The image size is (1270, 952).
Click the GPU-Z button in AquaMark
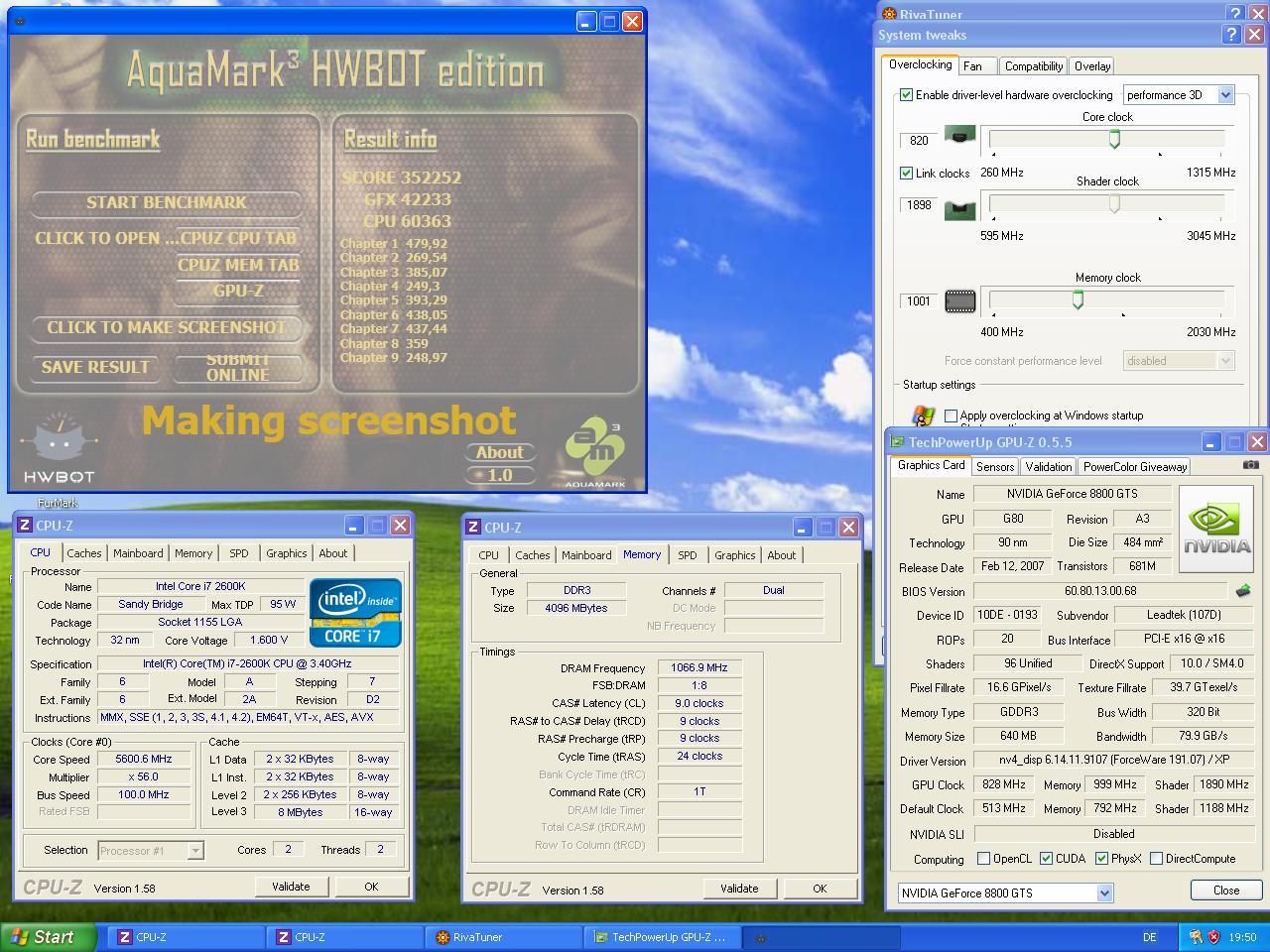tap(238, 292)
